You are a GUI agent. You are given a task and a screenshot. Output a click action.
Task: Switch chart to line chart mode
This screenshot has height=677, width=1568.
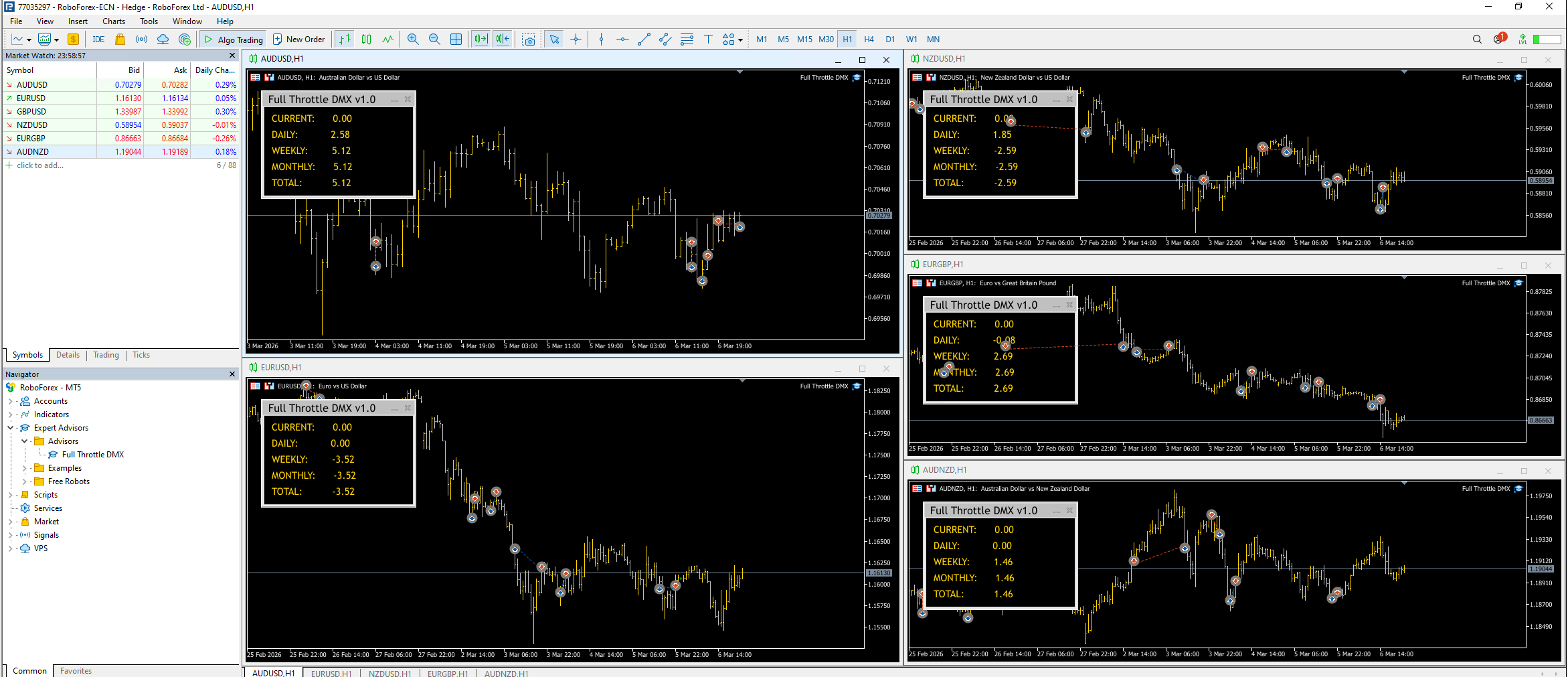(x=387, y=40)
